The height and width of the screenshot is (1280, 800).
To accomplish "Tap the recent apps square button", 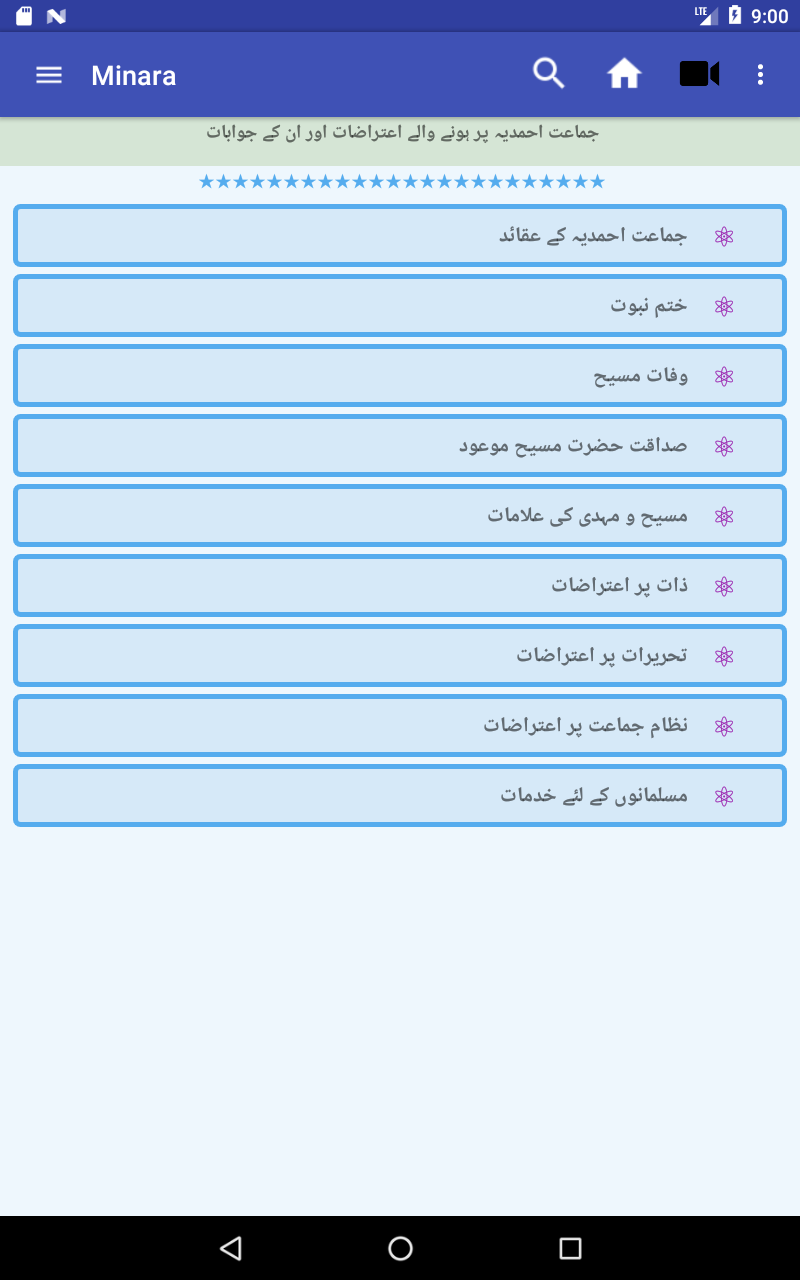I will click(x=570, y=1247).
